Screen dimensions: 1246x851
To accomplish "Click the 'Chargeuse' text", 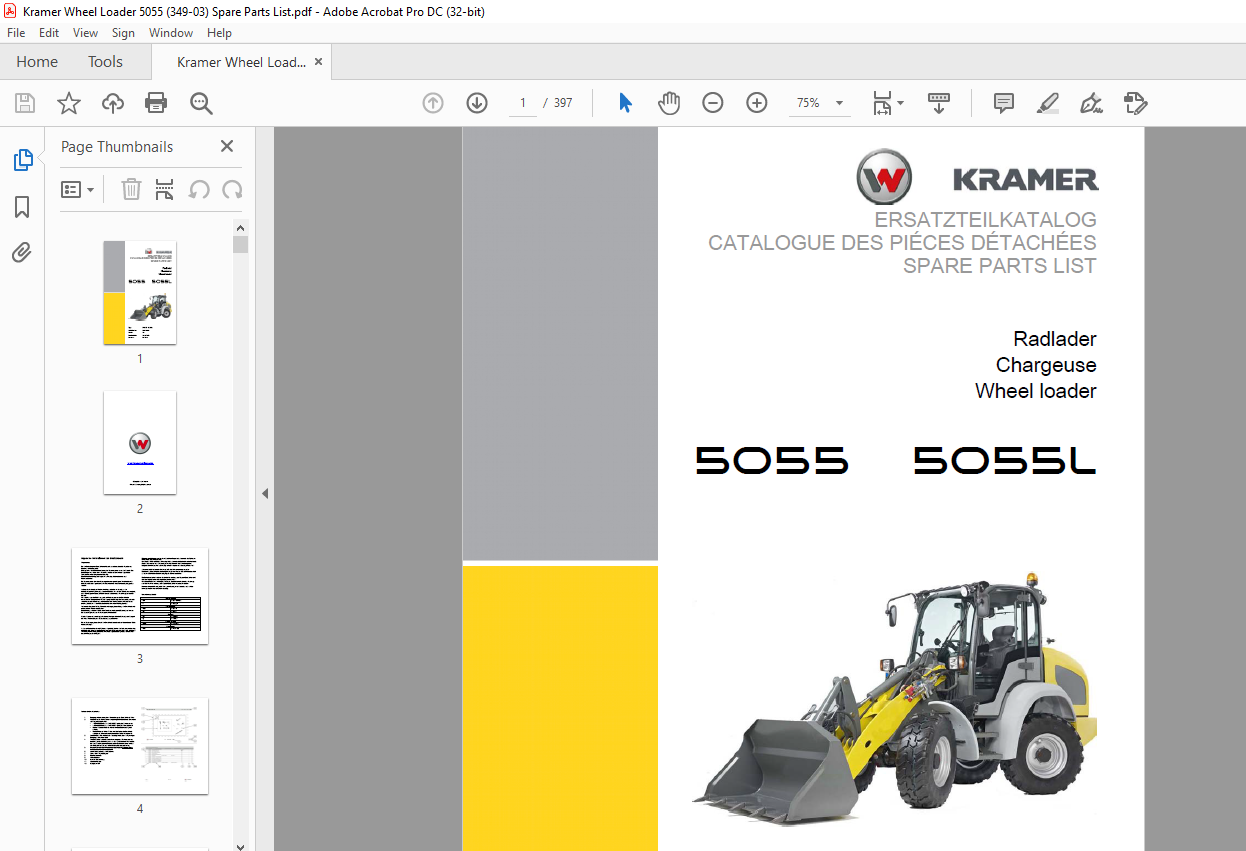I will point(1046,365).
